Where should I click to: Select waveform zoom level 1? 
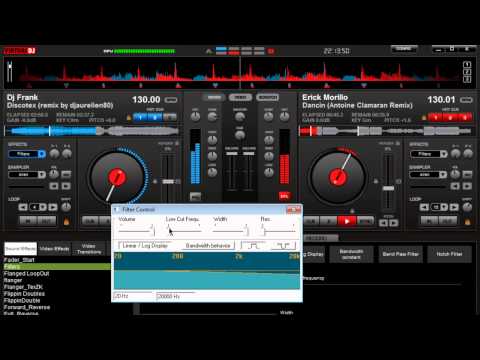(467, 64)
